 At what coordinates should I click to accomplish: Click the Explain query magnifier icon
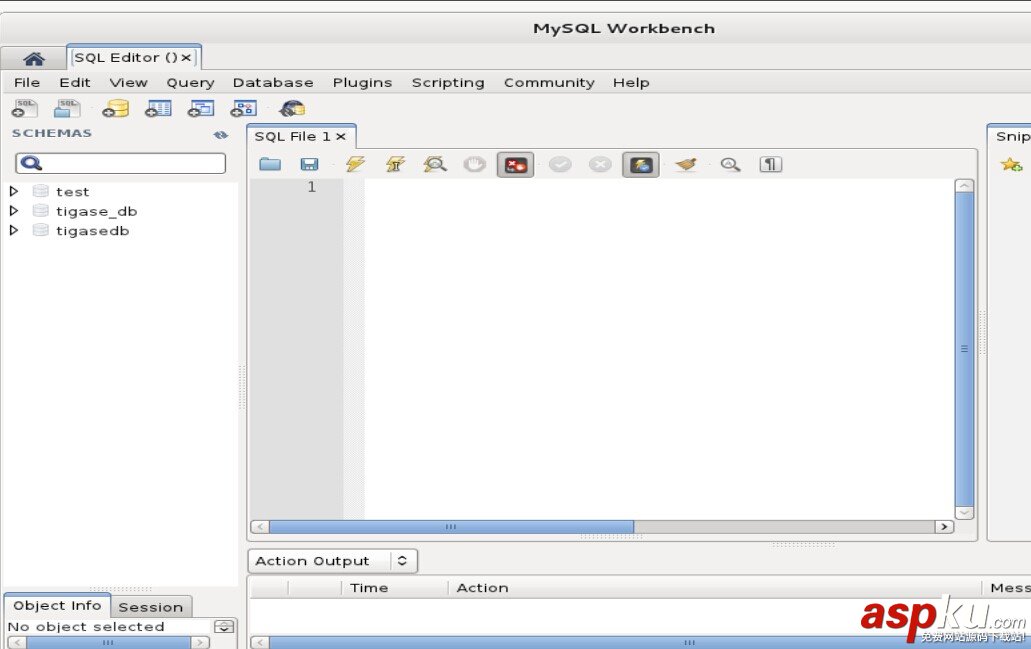pos(434,164)
